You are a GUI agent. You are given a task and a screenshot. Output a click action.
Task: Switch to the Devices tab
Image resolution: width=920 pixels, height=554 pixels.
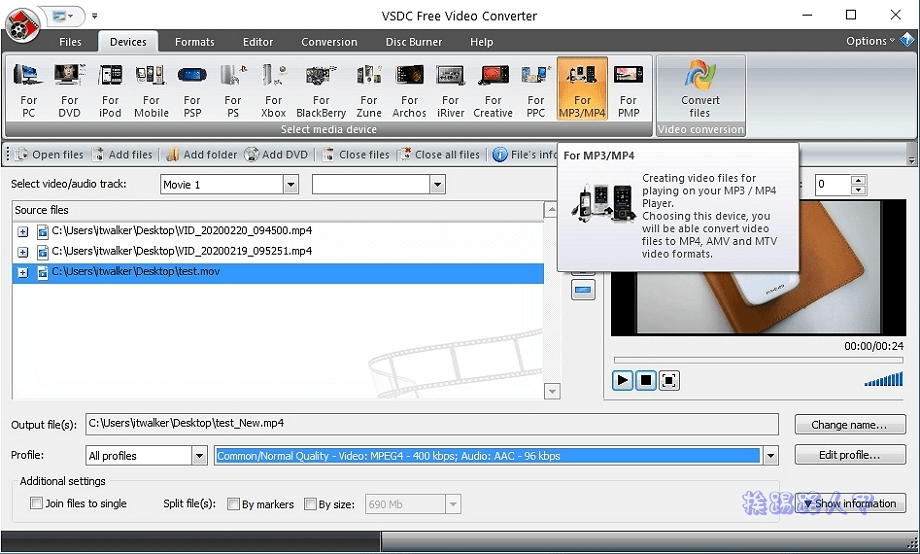tap(128, 42)
